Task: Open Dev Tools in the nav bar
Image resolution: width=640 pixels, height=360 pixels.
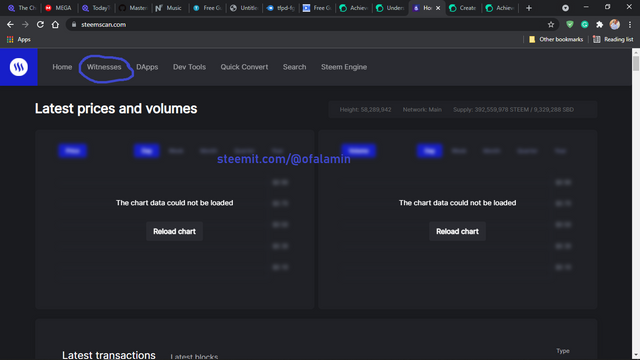Action: pos(189,67)
